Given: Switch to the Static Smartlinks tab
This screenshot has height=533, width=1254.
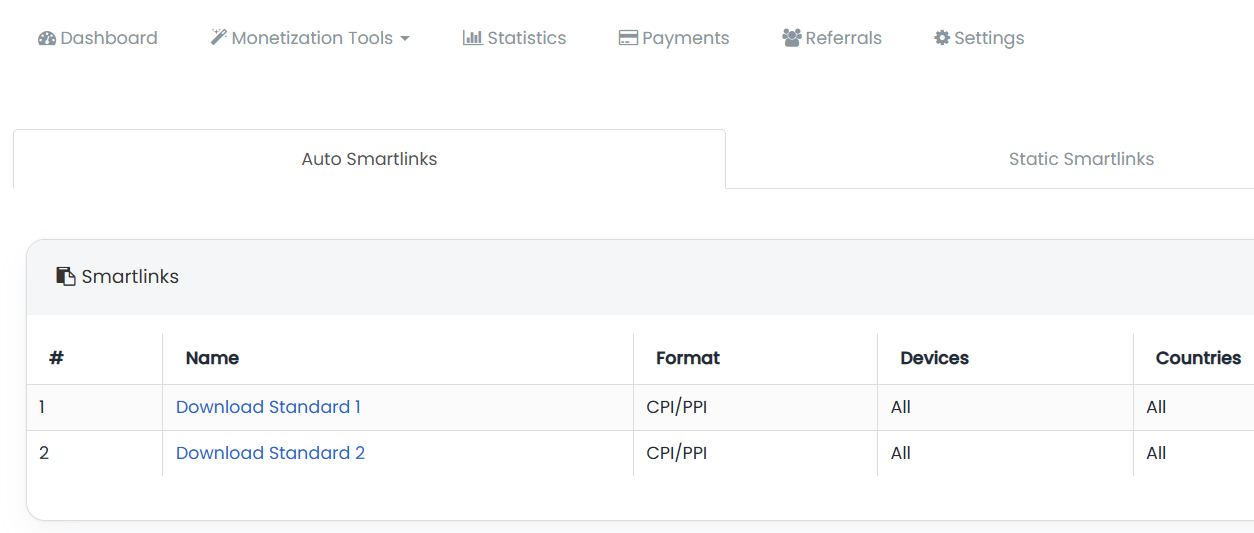Looking at the screenshot, I should pyautogui.click(x=1081, y=159).
